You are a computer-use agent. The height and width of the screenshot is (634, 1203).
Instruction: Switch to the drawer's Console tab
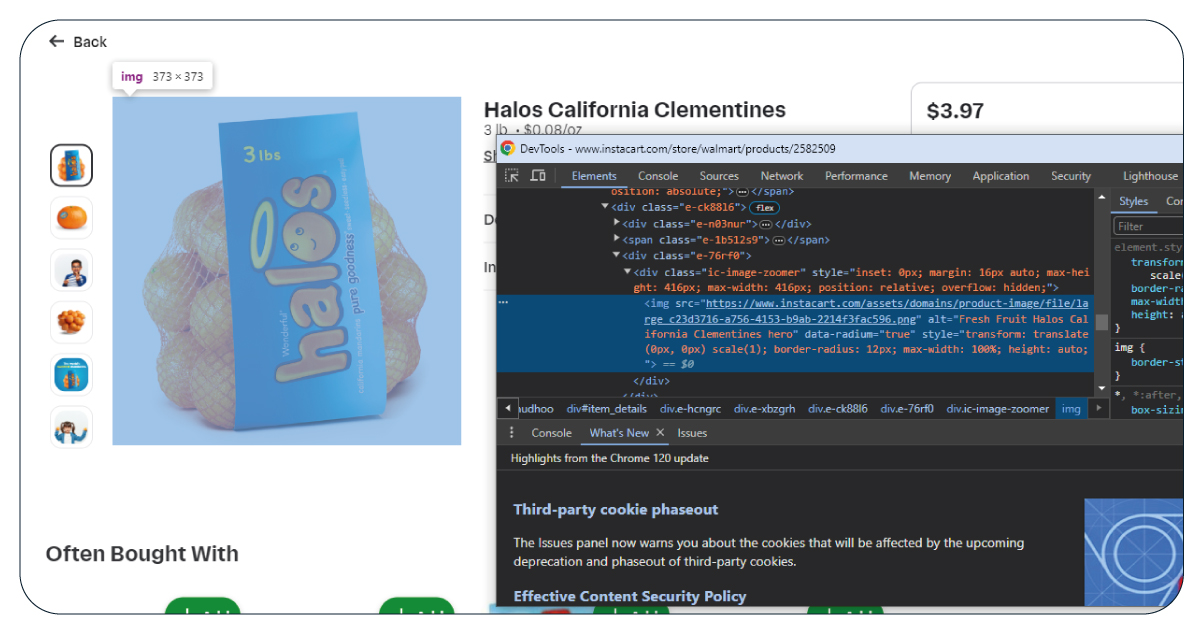point(551,433)
